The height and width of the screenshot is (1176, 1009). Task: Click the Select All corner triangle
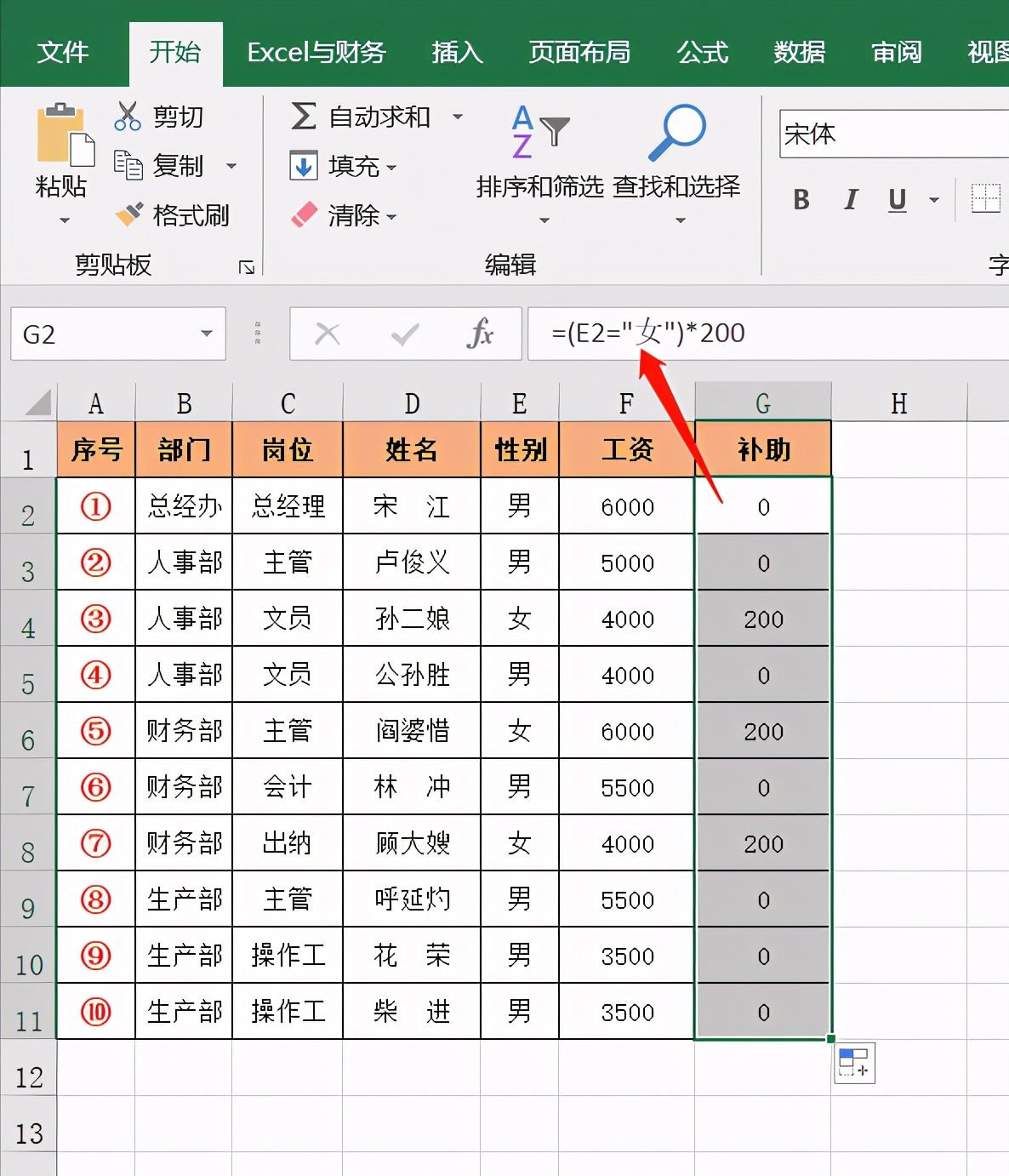pos(37,402)
